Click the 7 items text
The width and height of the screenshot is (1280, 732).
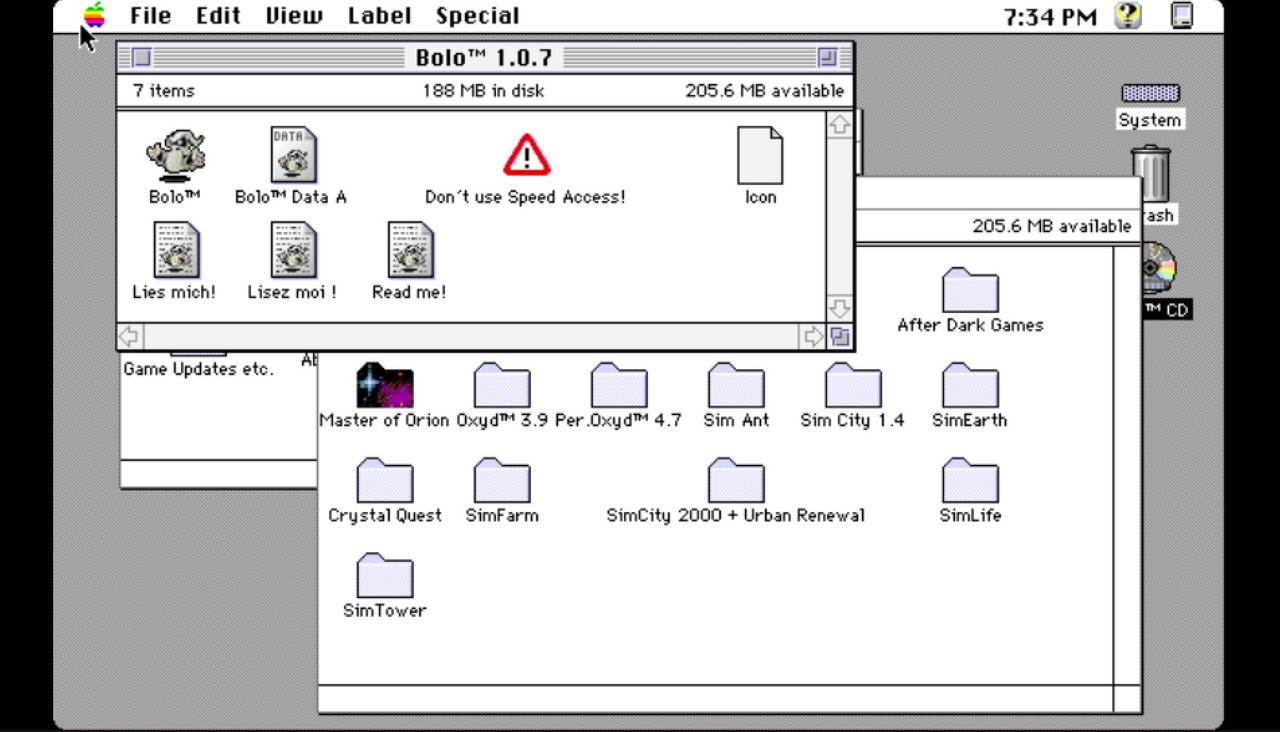(164, 90)
